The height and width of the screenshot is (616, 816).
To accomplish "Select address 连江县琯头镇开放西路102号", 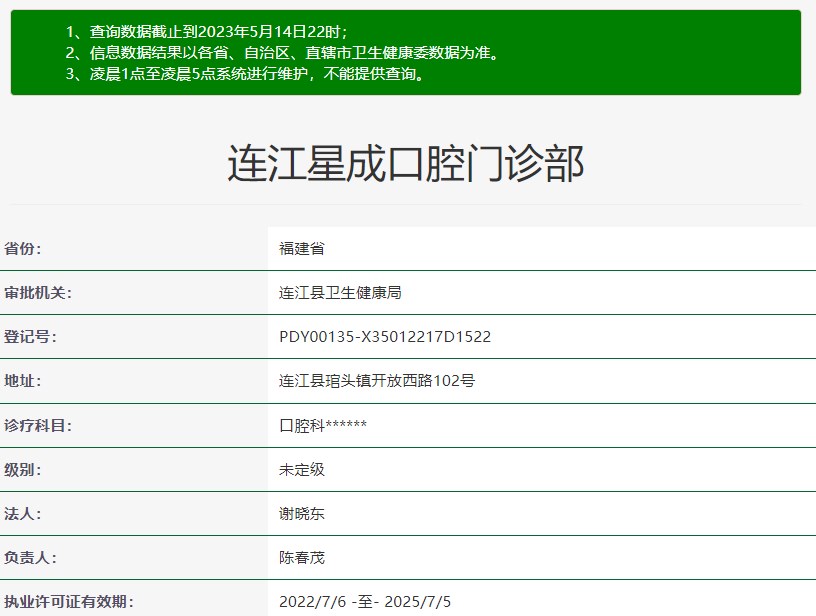I will (377, 381).
